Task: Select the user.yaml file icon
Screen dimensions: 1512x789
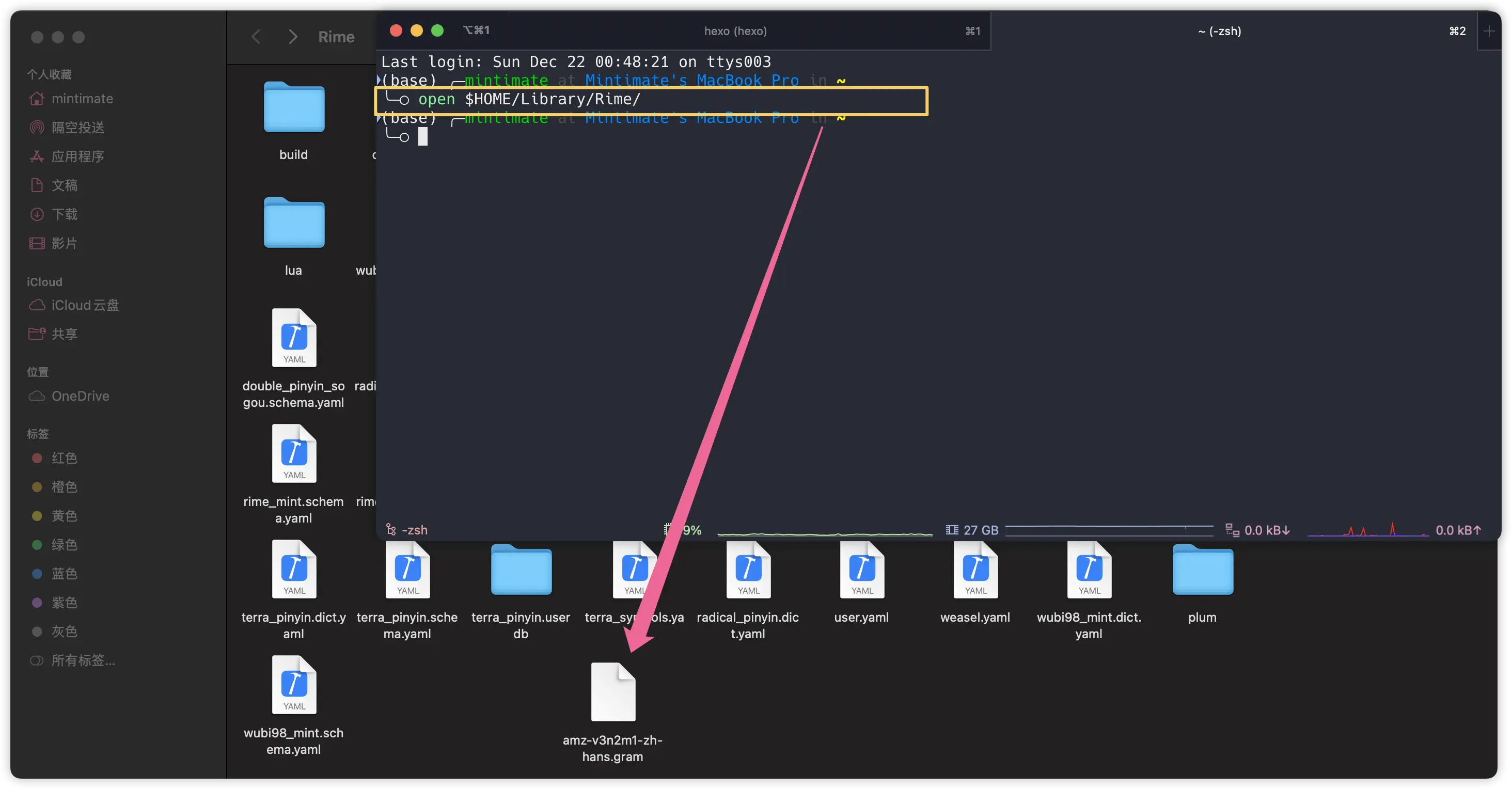Action: (x=862, y=570)
